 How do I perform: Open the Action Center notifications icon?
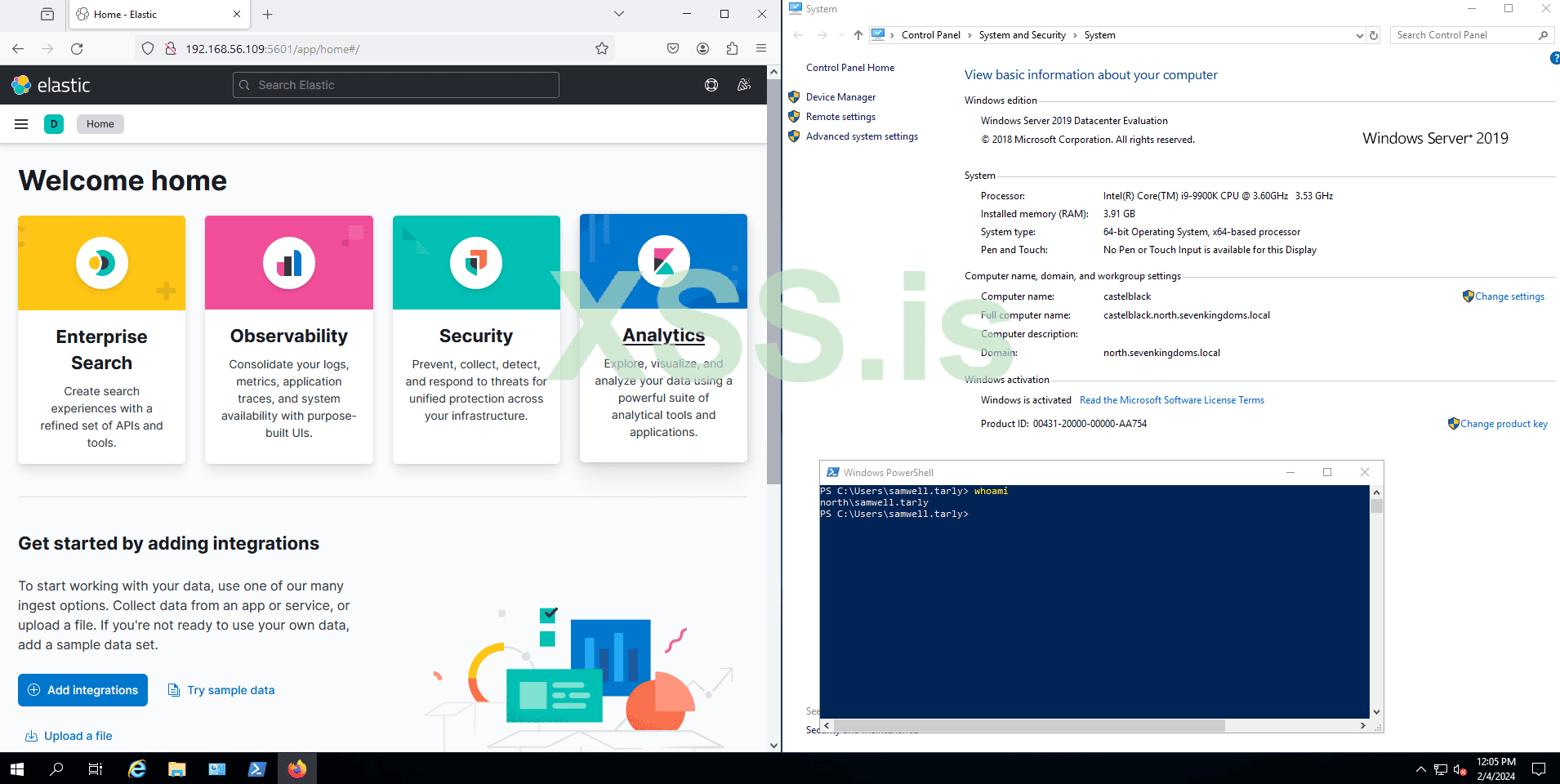(x=1539, y=769)
